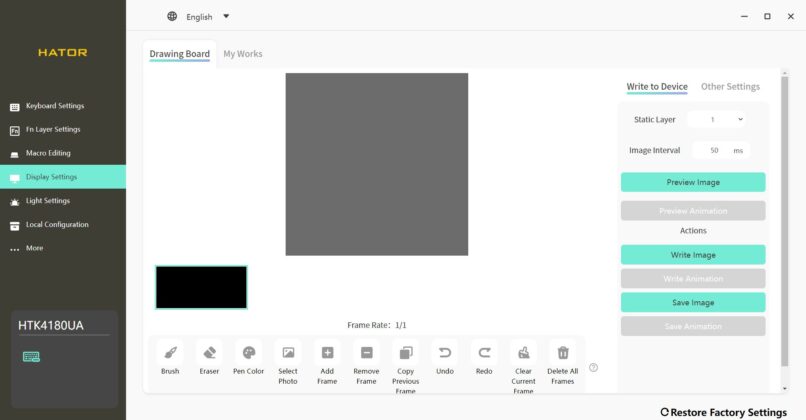Screen dimensions: 806x420
Task: Click the Preview Image button
Action: point(693,182)
